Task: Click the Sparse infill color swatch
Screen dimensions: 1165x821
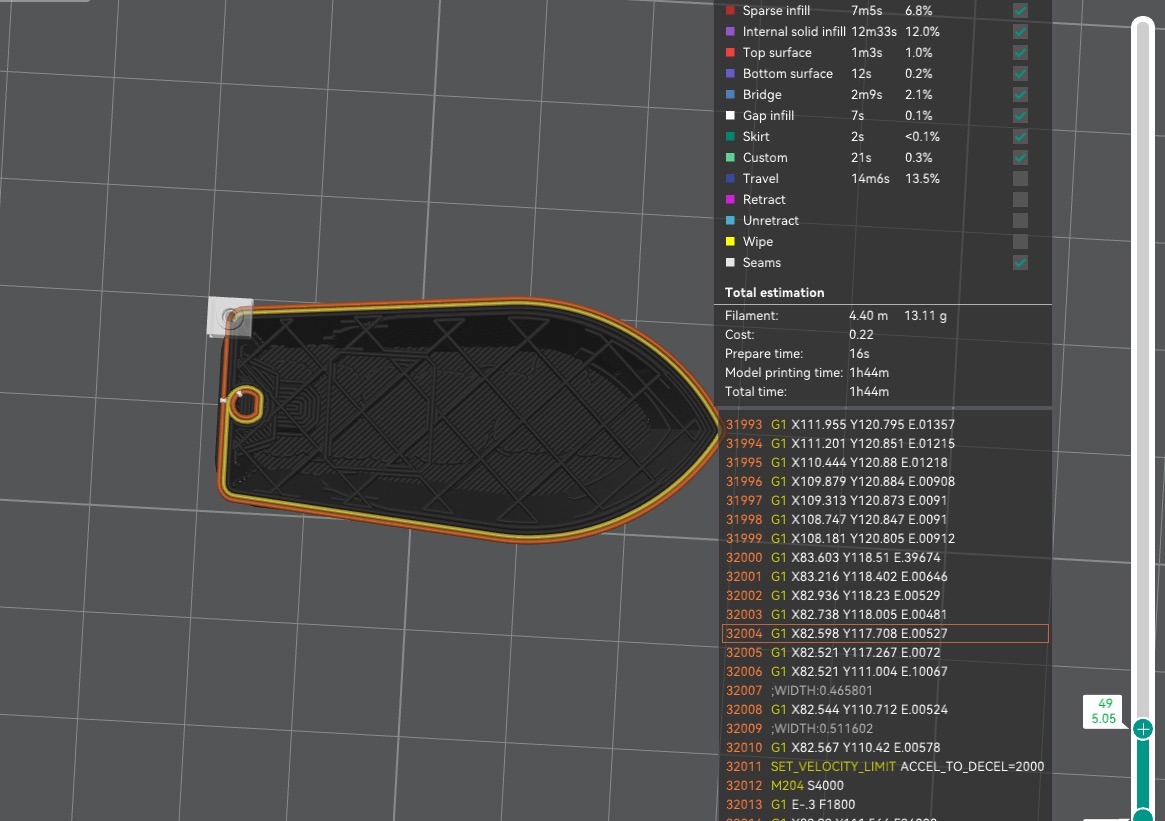Action: (730, 10)
